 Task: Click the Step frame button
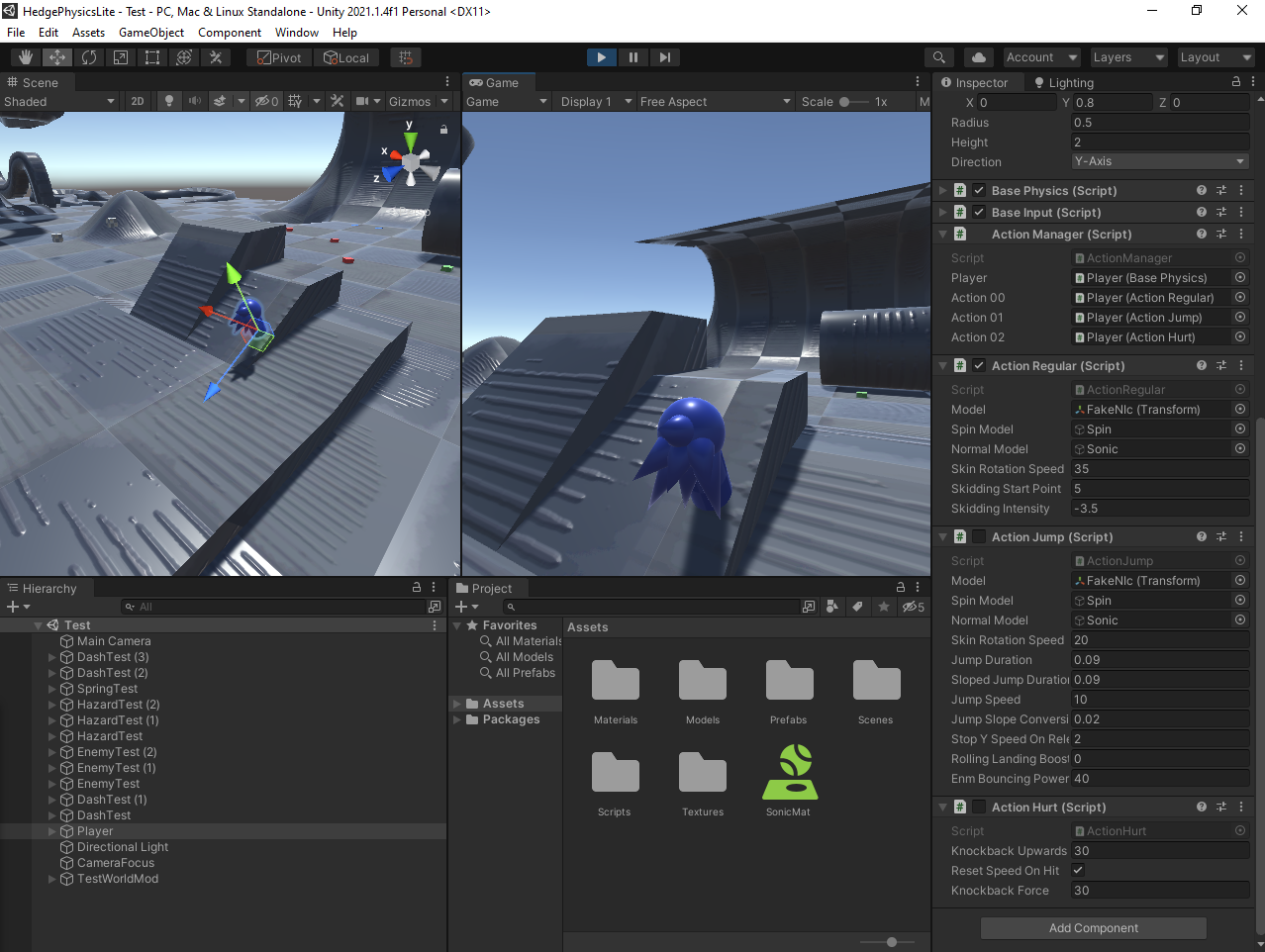(x=665, y=57)
